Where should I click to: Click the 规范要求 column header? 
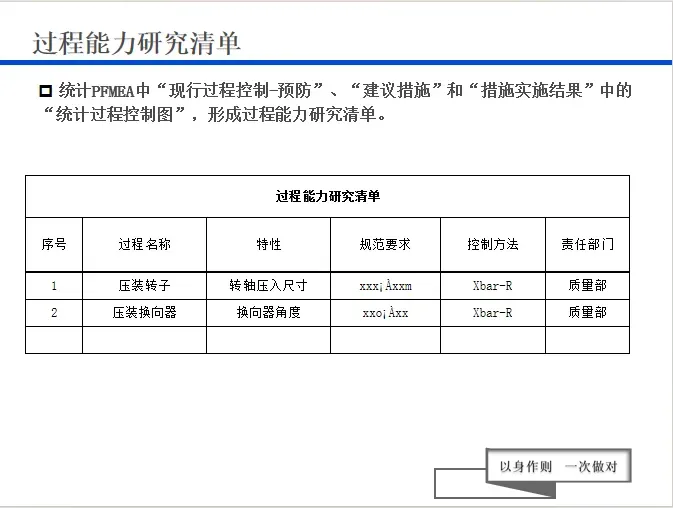[x=385, y=245]
